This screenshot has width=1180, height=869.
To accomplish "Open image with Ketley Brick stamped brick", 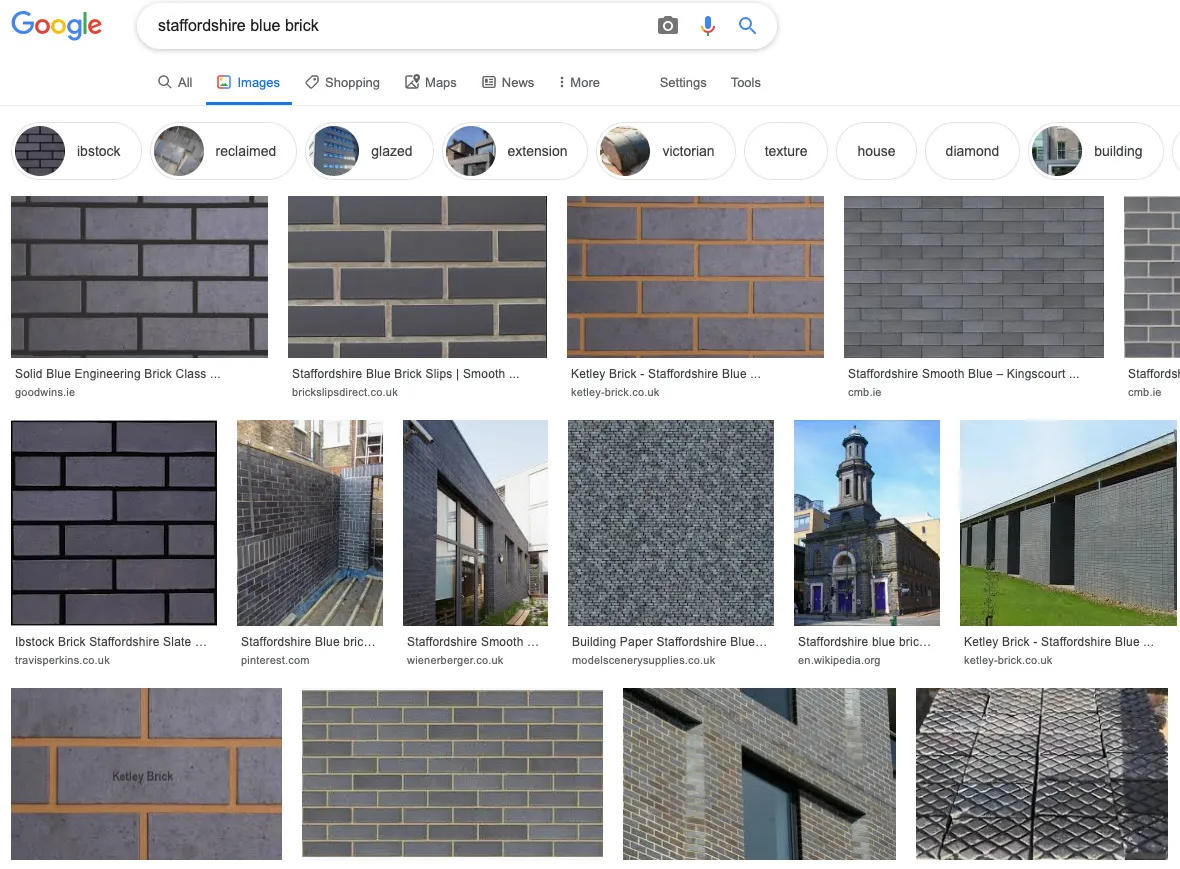I will point(147,774).
